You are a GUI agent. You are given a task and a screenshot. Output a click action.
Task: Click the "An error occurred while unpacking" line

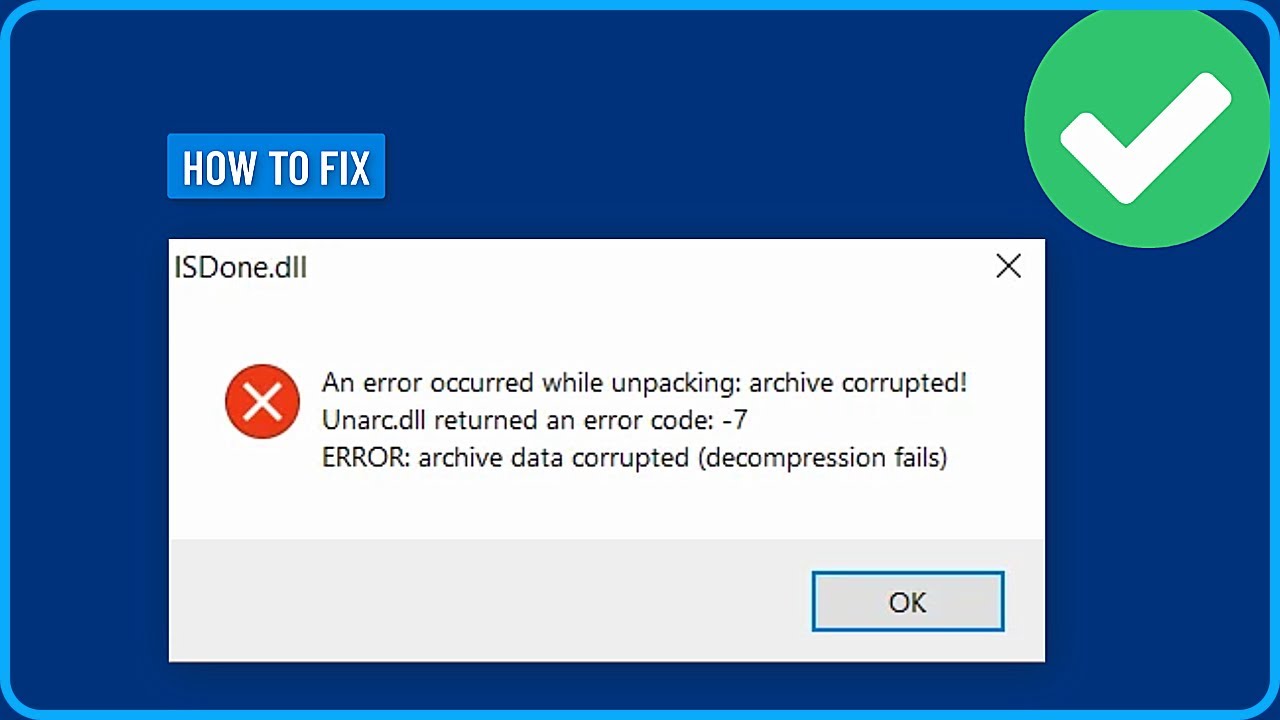tap(644, 382)
